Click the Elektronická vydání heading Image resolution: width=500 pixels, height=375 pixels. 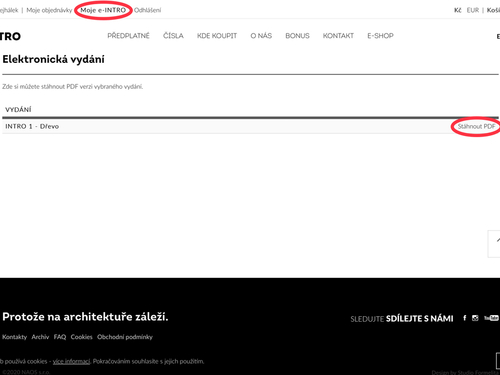[53, 59]
